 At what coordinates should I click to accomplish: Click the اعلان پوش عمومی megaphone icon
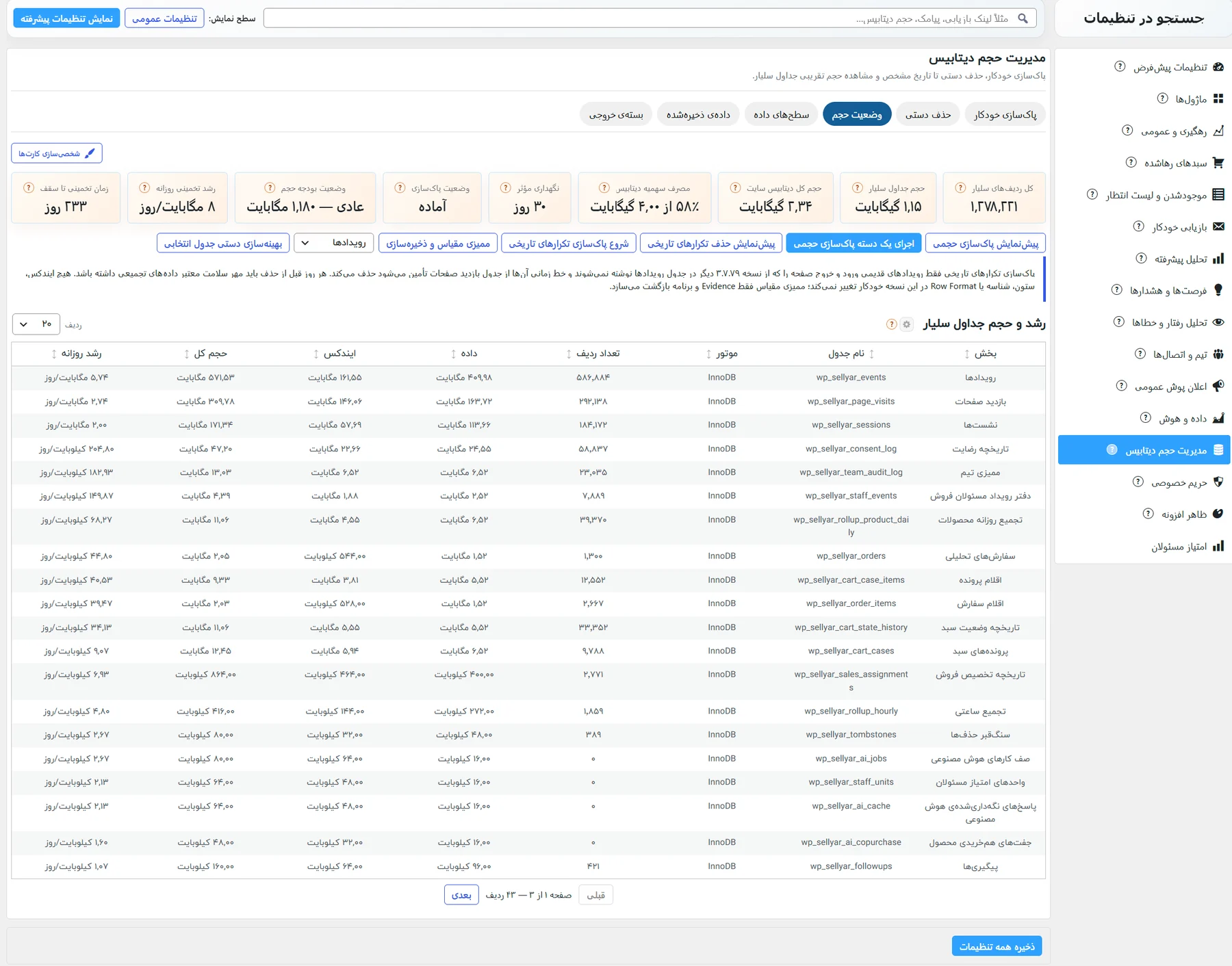coord(1218,386)
